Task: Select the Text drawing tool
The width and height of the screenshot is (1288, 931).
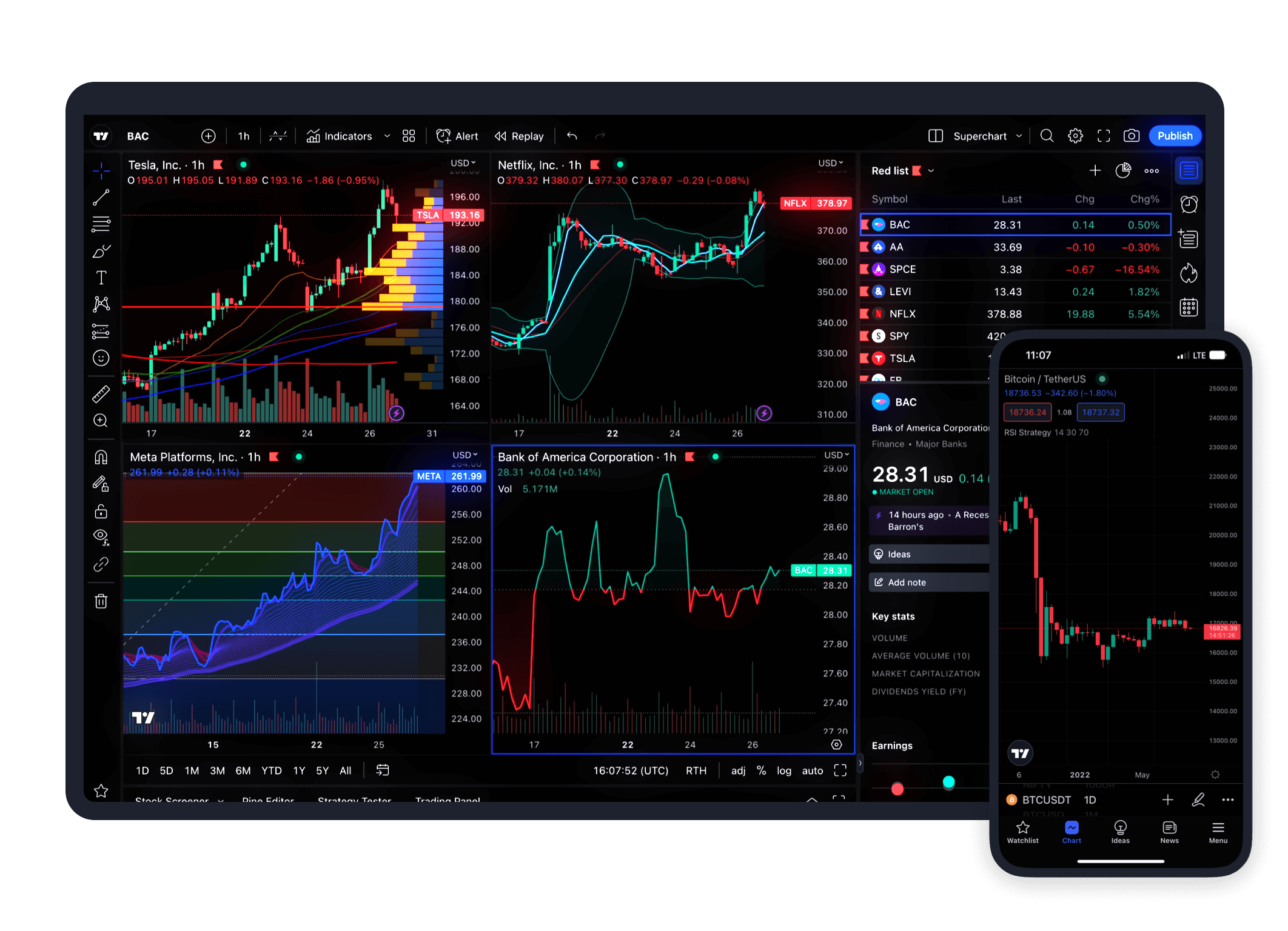Action: tap(101, 277)
